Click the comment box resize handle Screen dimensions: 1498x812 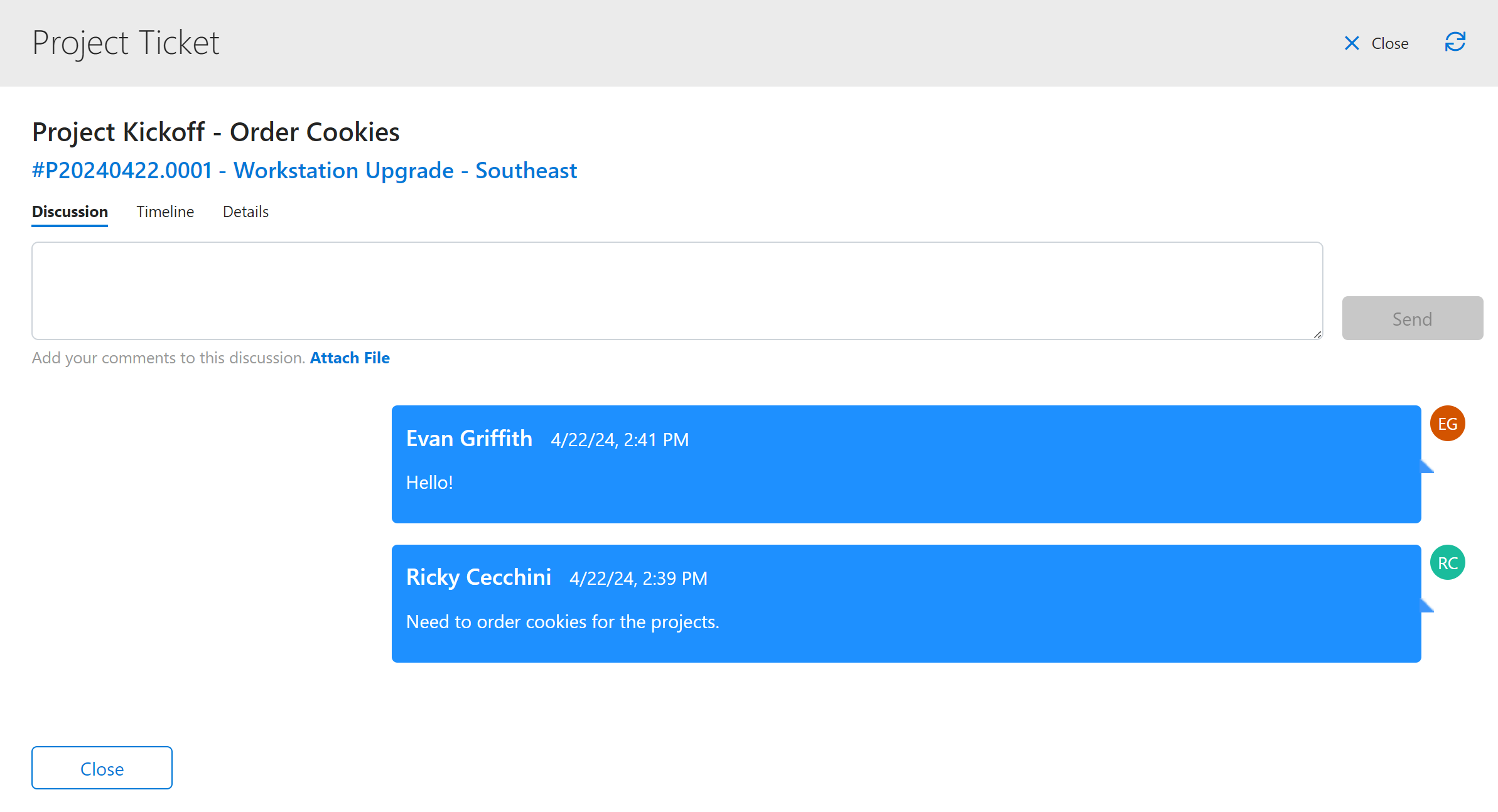pyautogui.click(x=1317, y=334)
